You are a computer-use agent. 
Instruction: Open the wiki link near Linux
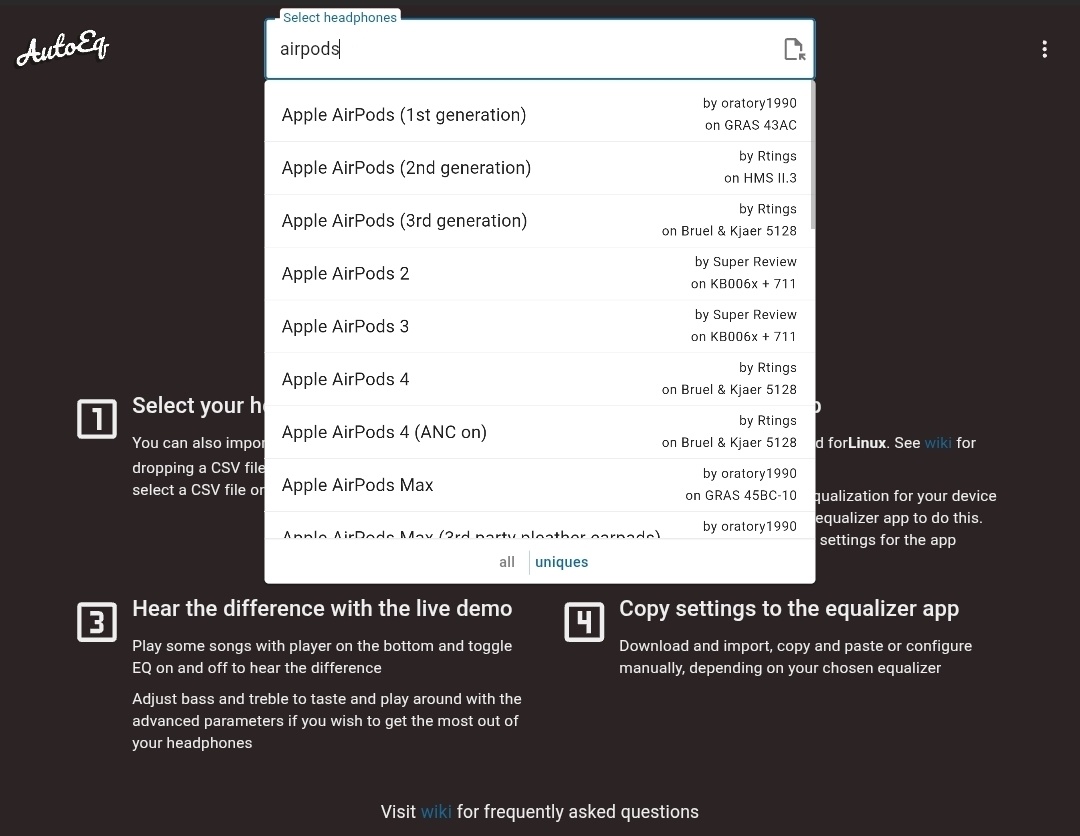click(938, 442)
